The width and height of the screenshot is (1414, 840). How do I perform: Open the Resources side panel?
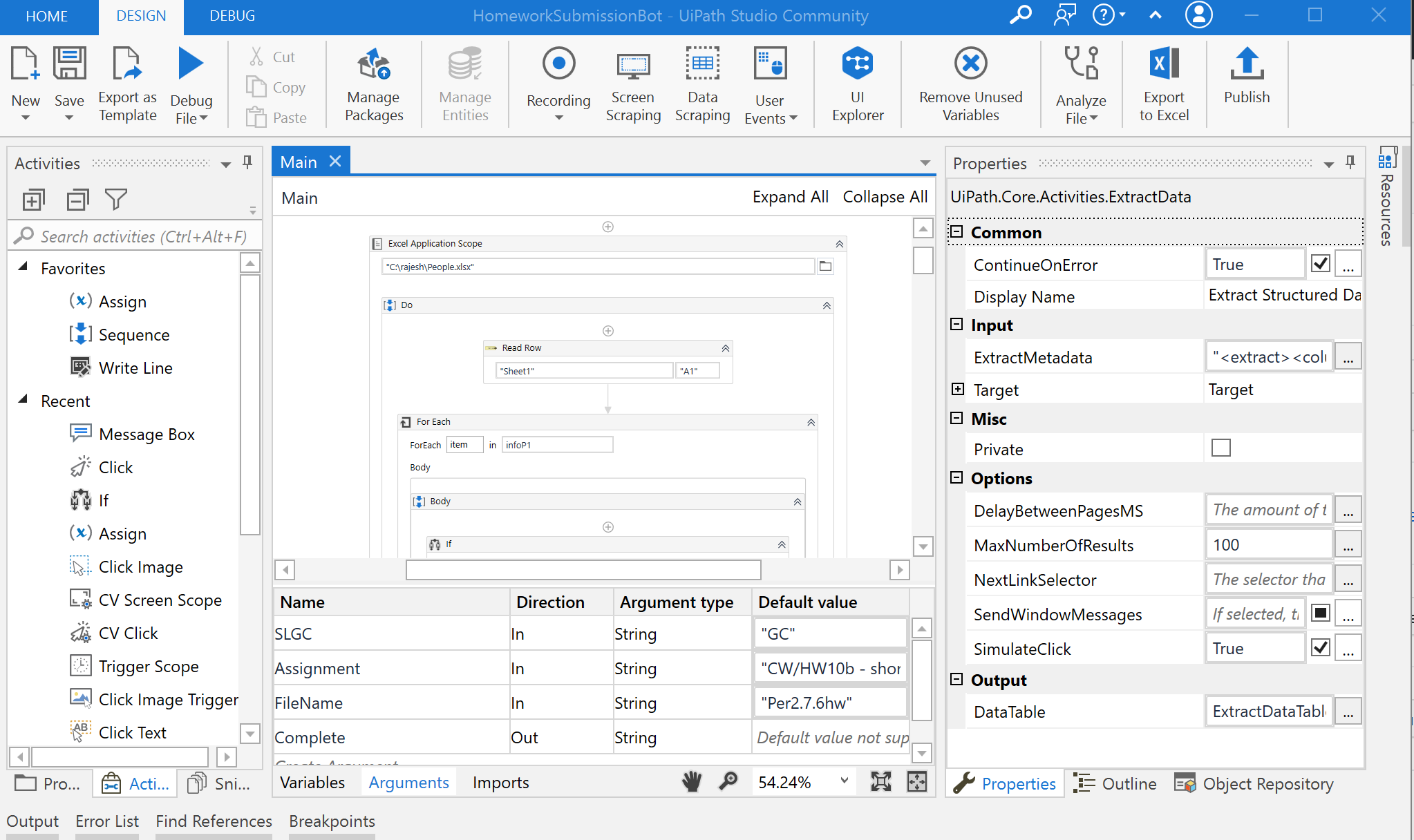pos(1386,196)
